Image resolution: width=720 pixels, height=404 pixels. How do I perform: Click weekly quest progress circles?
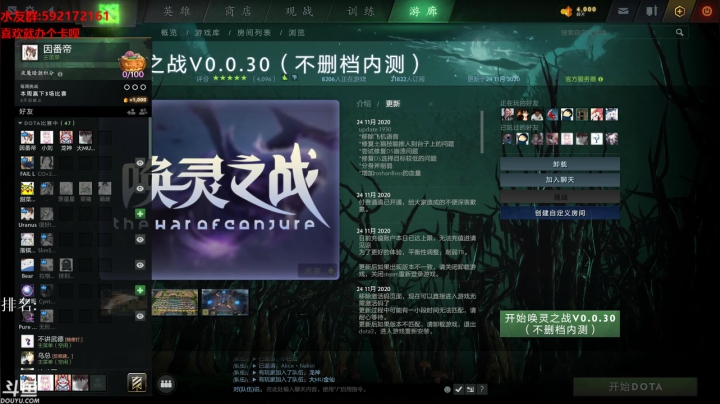coord(135,87)
